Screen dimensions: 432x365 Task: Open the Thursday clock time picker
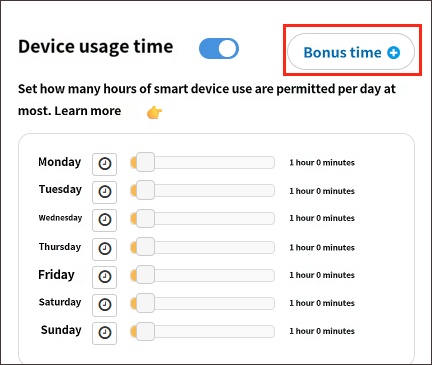point(104,249)
